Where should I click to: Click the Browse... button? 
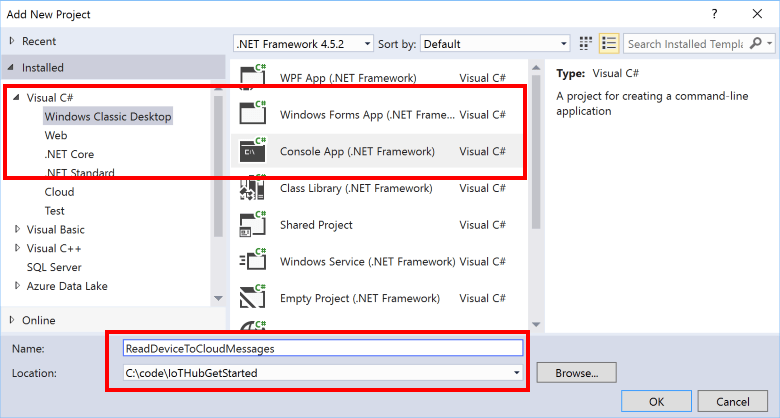tap(577, 372)
